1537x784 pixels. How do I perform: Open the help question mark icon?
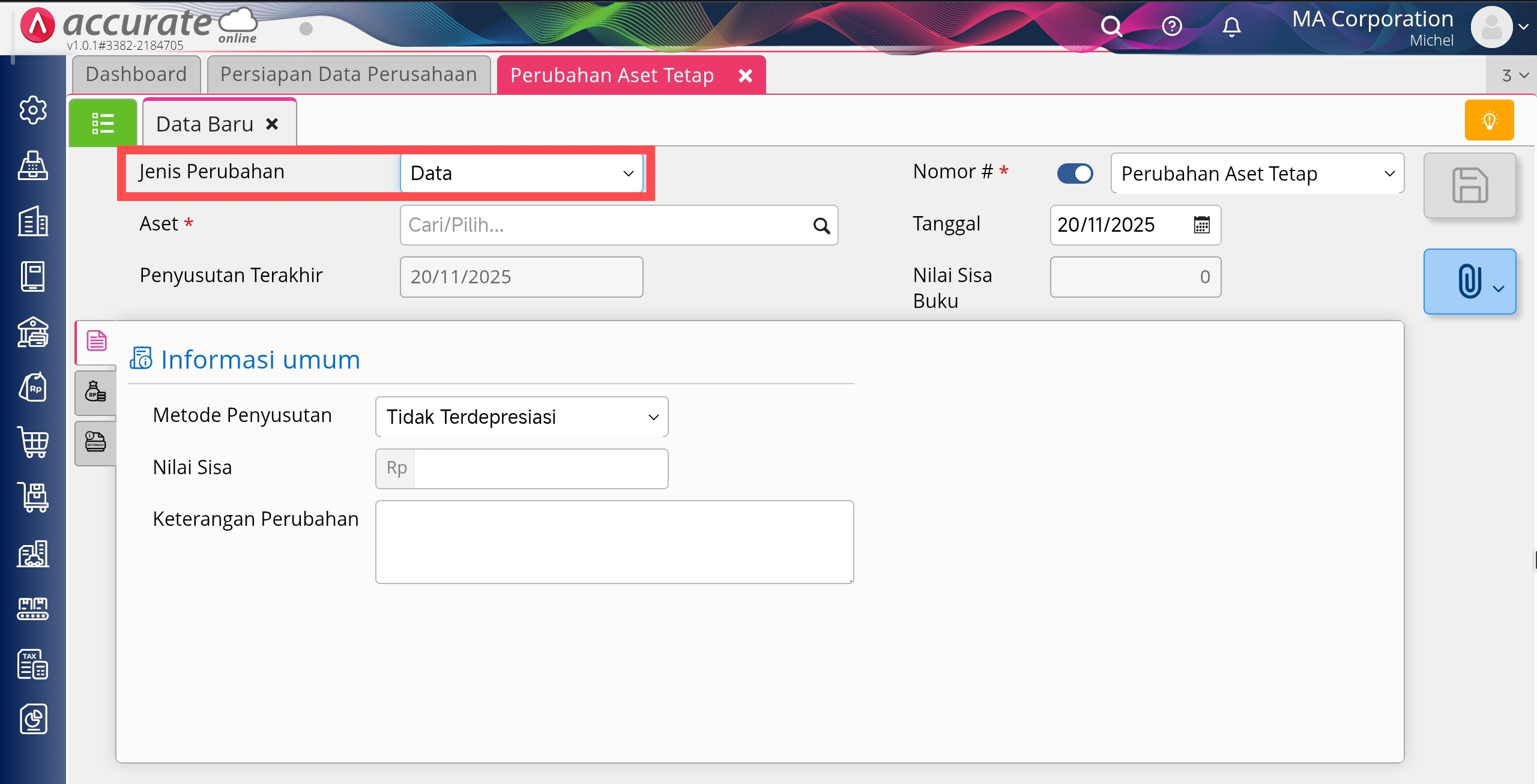tap(1171, 26)
